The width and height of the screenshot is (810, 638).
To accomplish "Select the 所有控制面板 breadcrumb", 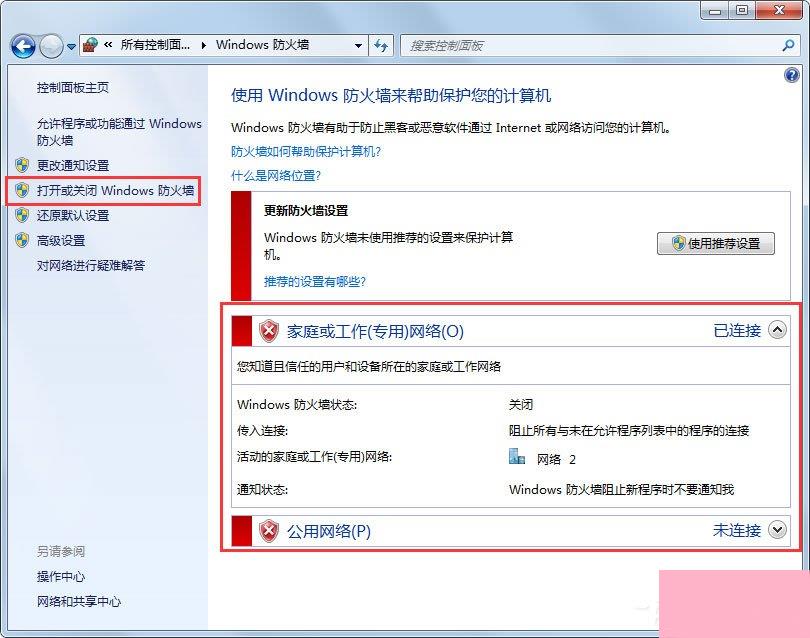I will click(155, 45).
